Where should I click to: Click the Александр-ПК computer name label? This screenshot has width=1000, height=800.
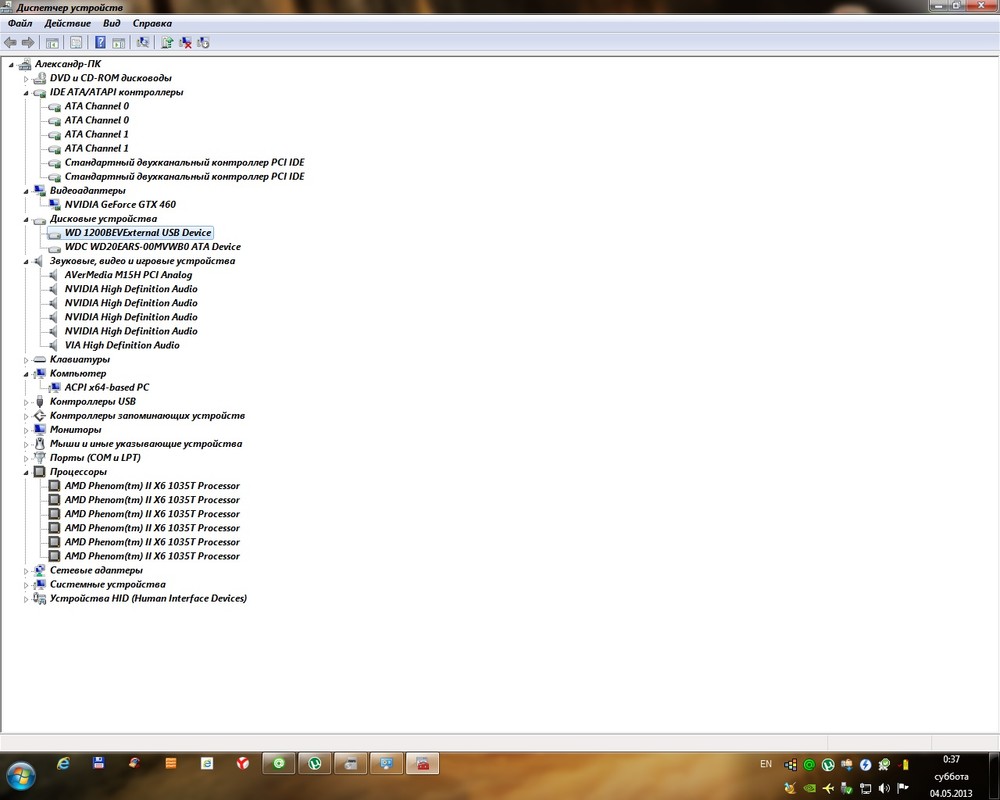68,64
